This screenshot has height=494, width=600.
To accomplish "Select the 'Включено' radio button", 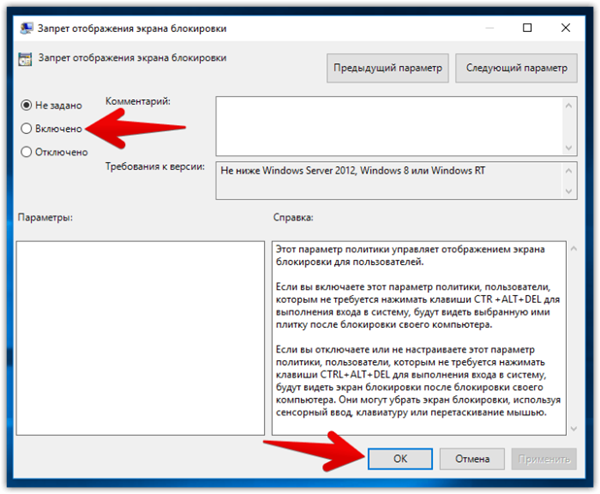I will tap(26, 129).
